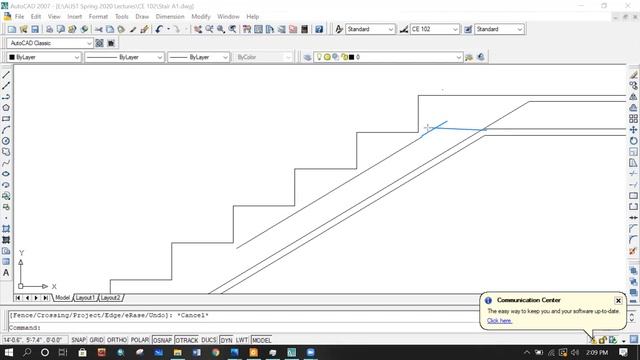Select the Trim modify tool

click(633, 174)
